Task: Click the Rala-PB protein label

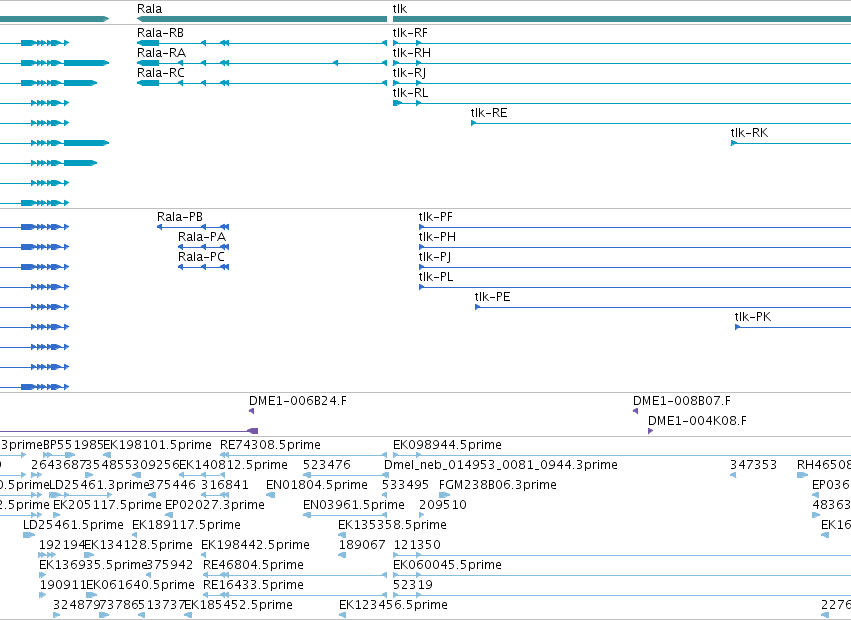Action: 180,217
